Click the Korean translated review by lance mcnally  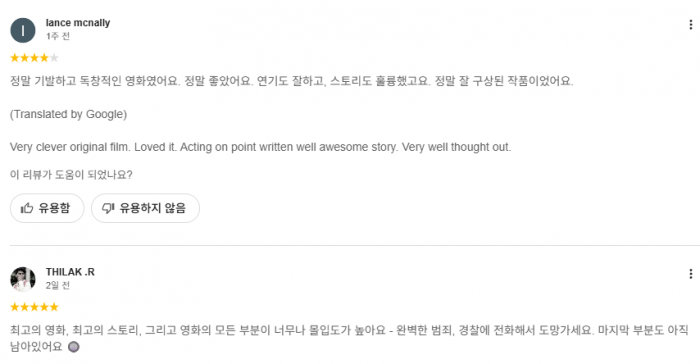tap(292, 81)
